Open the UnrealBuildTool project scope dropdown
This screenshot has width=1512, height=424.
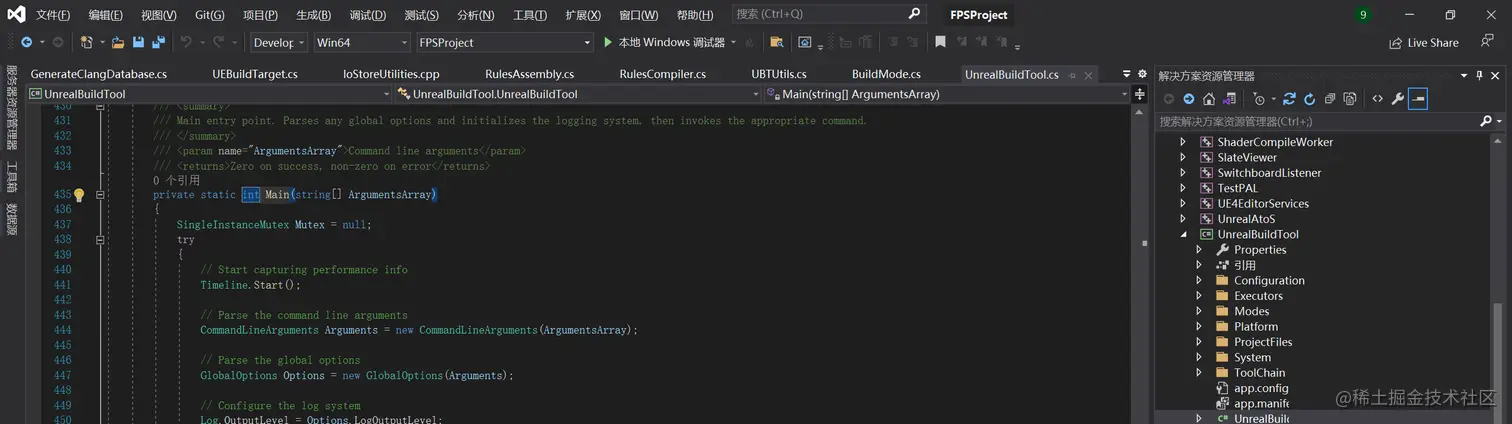coord(210,94)
